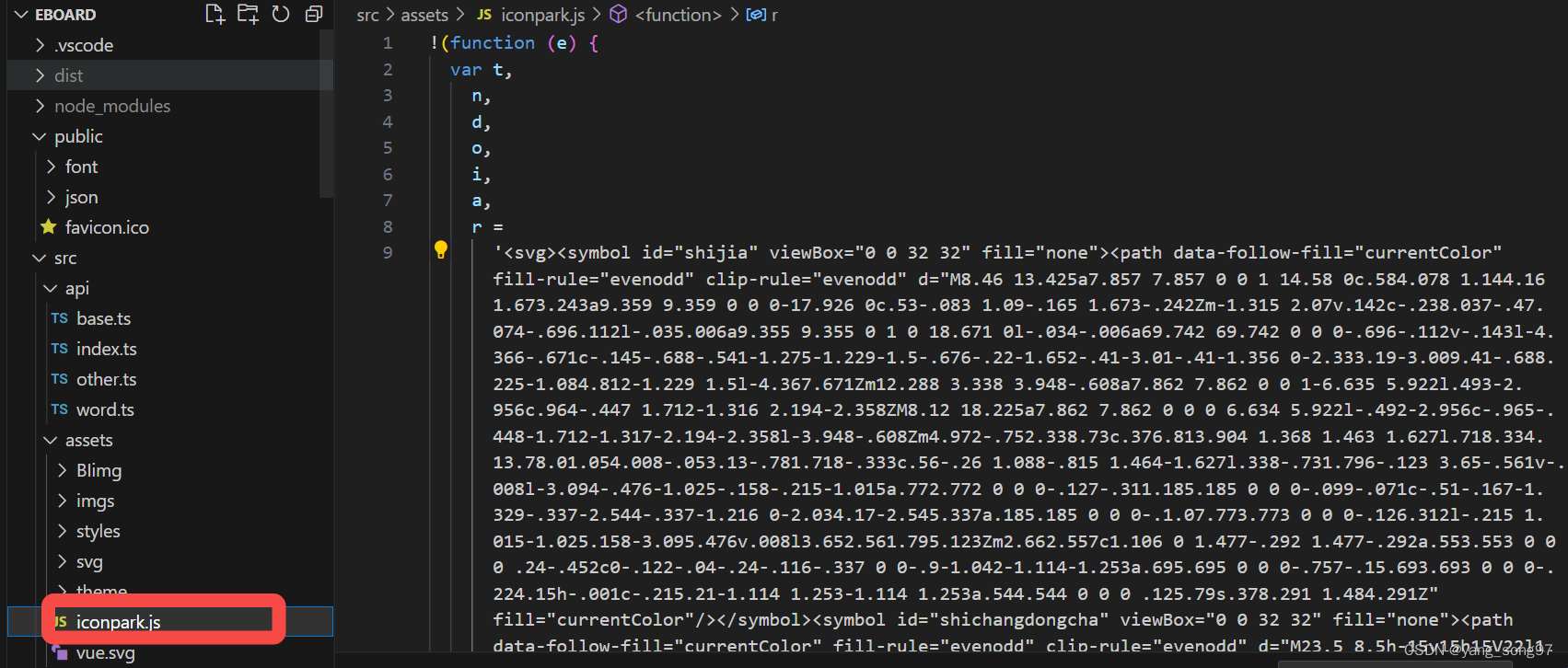
Task: Open other.ts file
Action: (x=106, y=379)
